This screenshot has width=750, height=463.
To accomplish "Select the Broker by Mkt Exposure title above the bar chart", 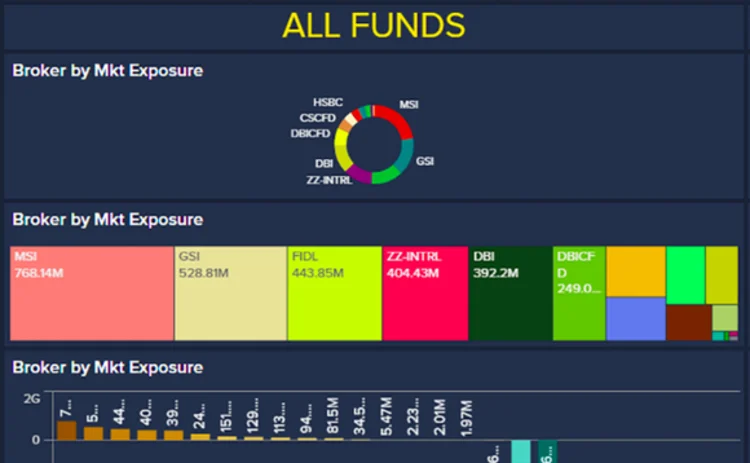I will pyautogui.click(x=108, y=368).
